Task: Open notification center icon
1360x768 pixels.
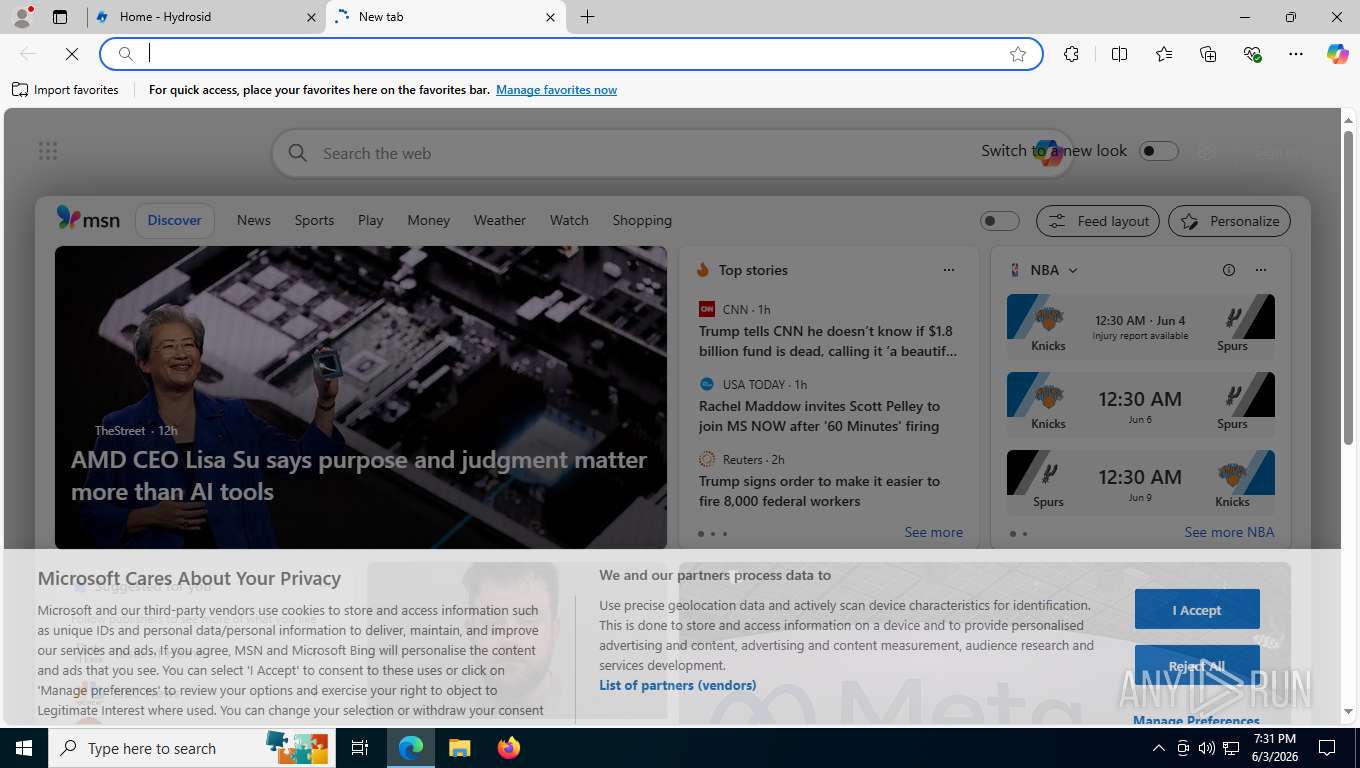Action: click(x=1327, y=748)
